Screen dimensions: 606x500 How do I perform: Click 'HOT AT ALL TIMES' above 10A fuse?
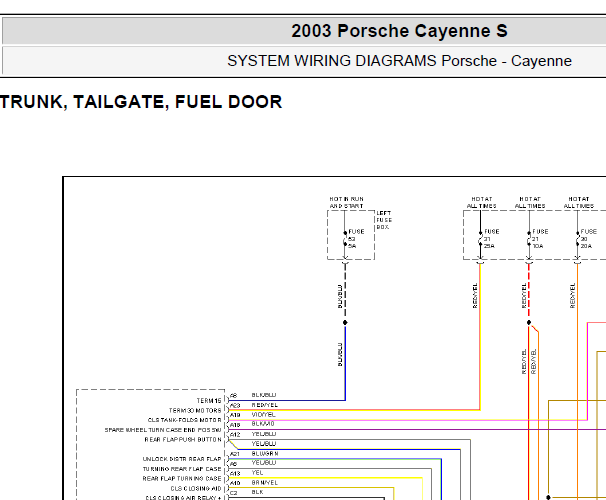pos(530,202)
